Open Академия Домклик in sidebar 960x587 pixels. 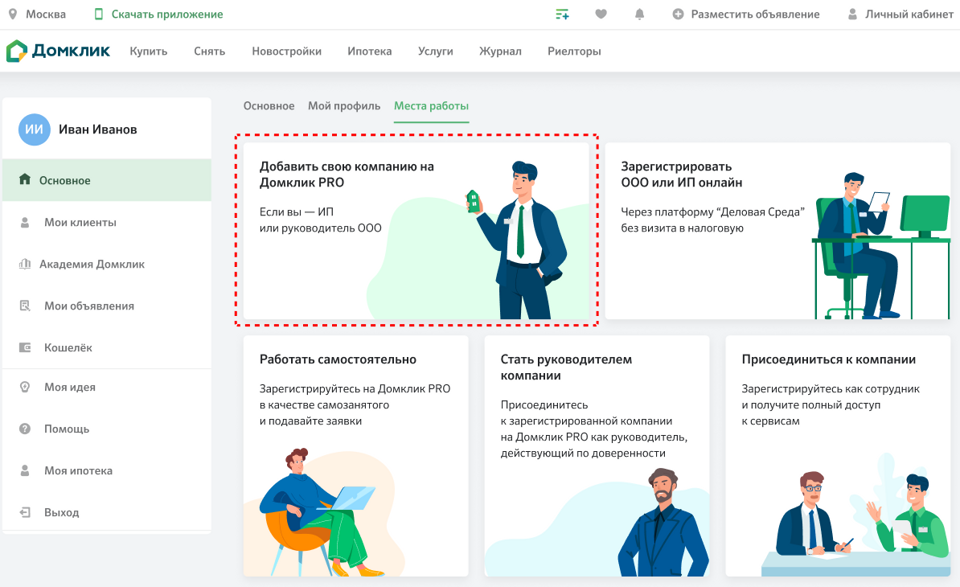pyautogui.click(x=107, y=264)
